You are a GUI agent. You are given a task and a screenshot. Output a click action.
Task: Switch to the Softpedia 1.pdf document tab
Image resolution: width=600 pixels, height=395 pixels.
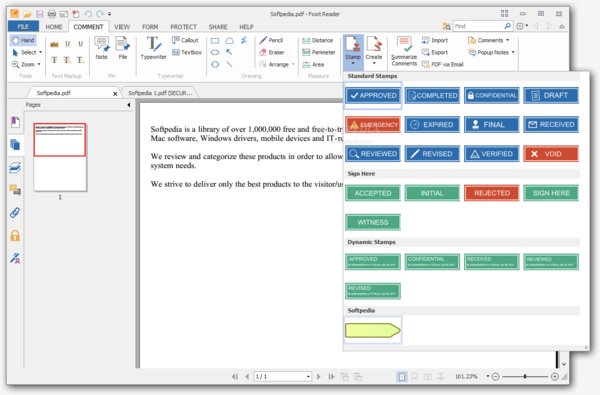click(x=160, y=93)
